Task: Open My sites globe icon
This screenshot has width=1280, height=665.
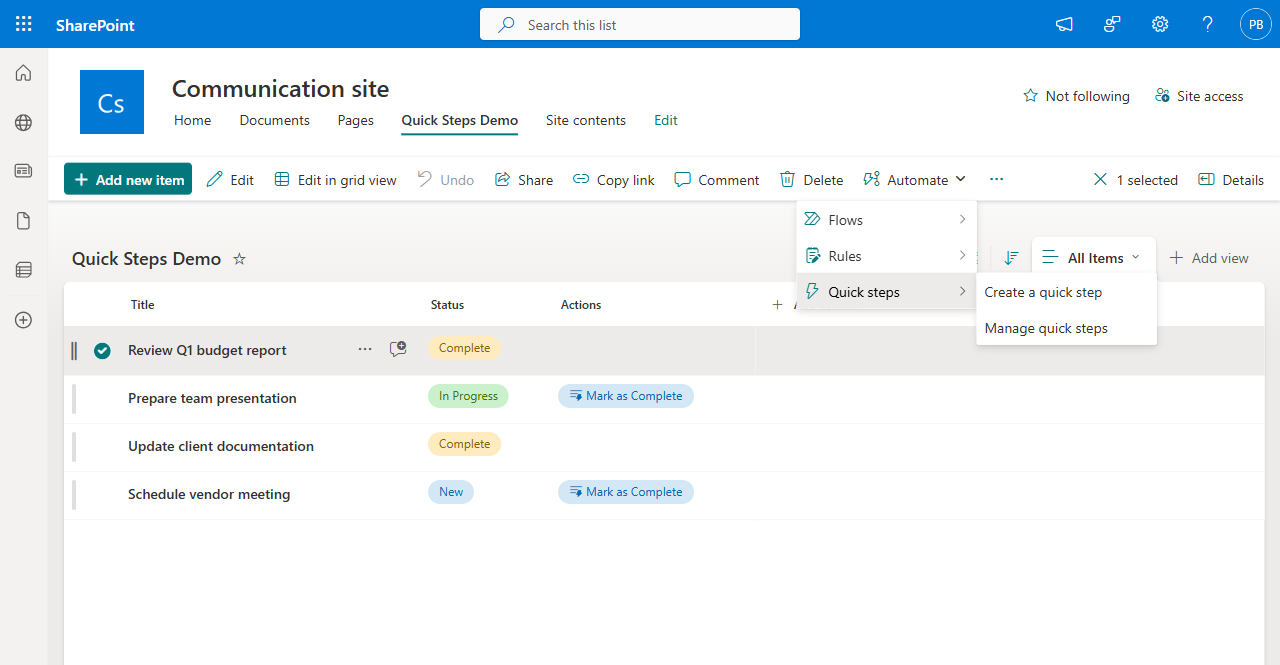Action: [x=23, y=123]
